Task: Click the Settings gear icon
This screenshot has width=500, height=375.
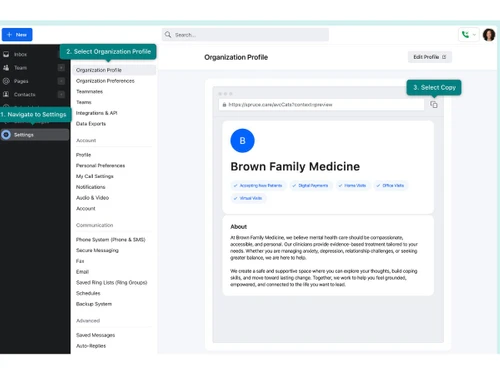Action: pos(6,135)
